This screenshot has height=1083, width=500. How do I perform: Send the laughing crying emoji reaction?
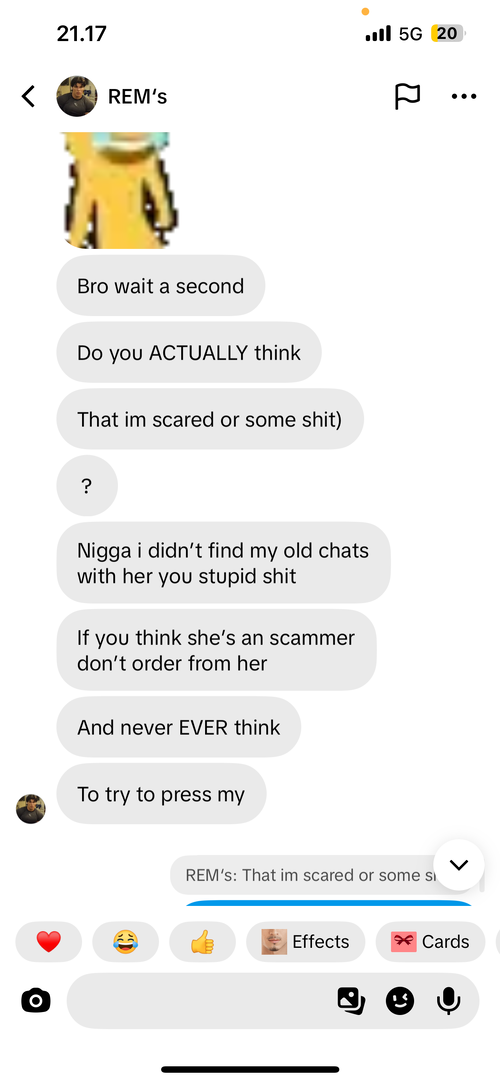click(x=125, y=941)
